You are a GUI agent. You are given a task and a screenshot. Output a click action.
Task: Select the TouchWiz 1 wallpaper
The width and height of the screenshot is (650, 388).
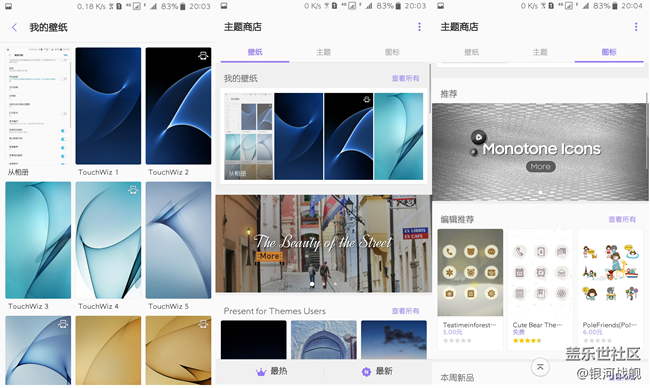108,106
